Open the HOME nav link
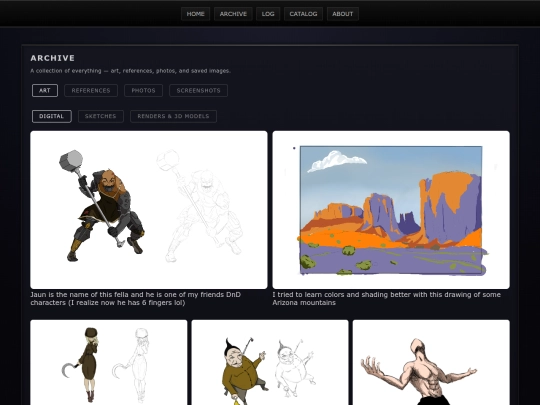This screenshot has height=405, width=540. pyautogui.click(x=195, y=14)
